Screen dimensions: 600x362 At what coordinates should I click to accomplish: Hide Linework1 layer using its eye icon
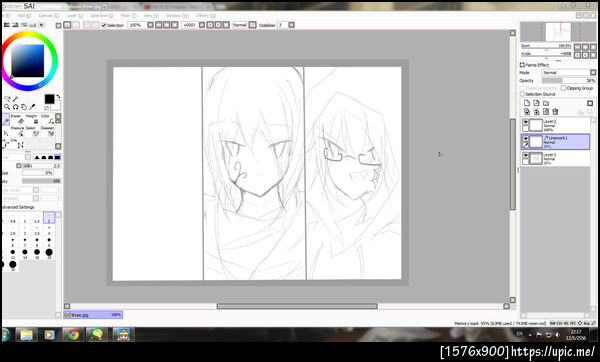525,139
